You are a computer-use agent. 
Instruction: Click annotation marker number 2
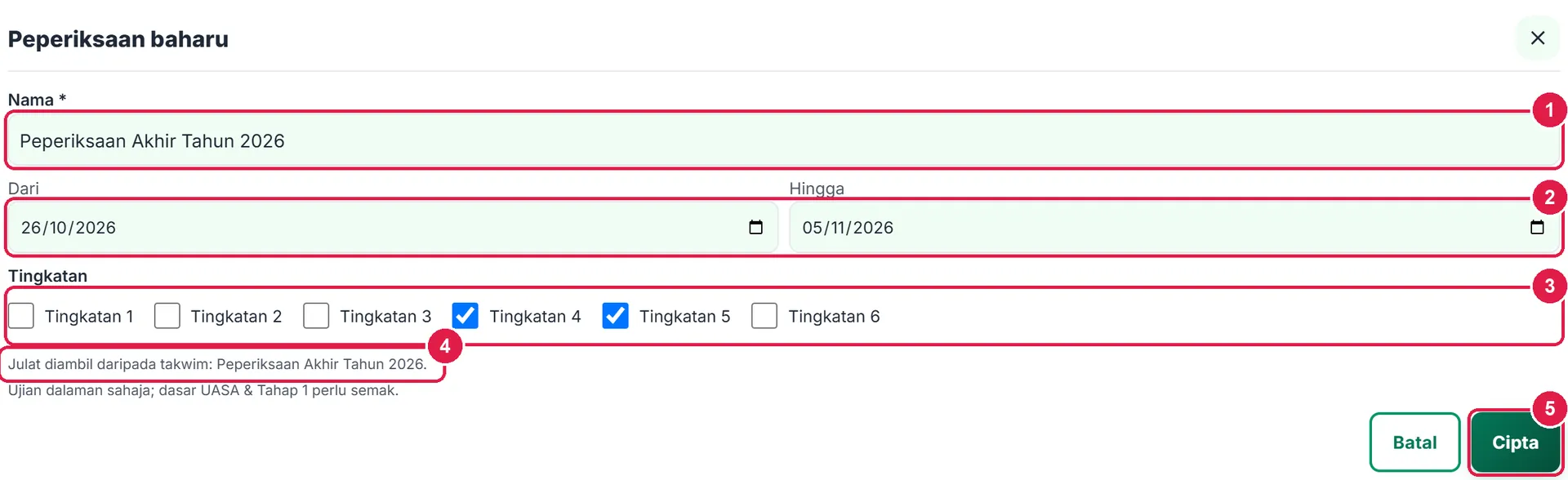[x=1549, y=197]
